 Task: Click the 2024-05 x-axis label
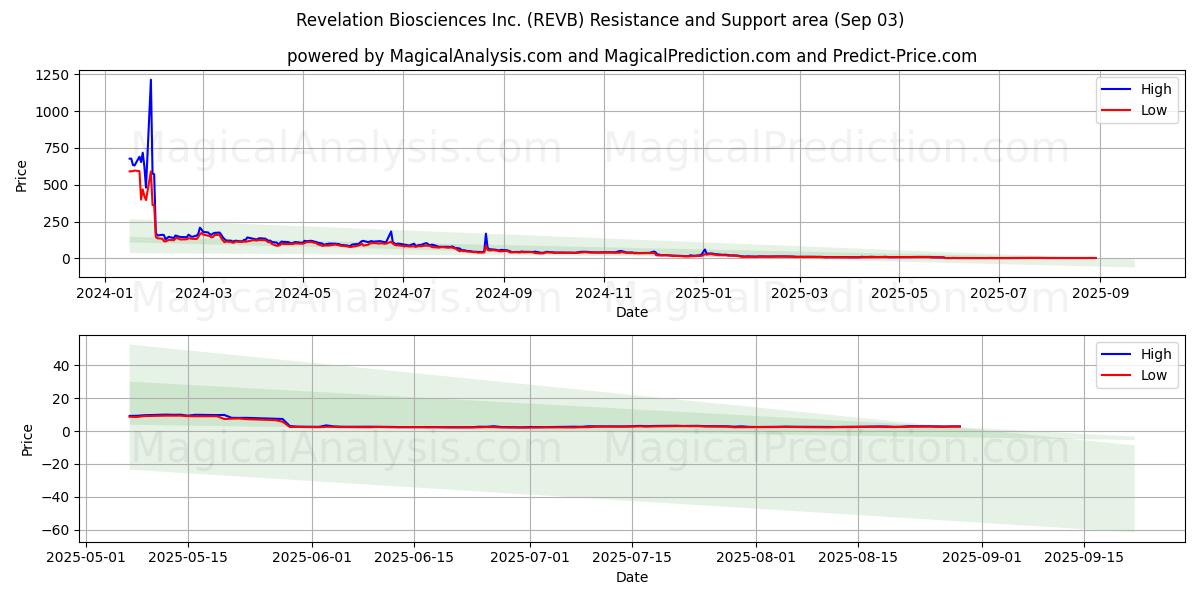pyautogui.click(x=303, y=293)
